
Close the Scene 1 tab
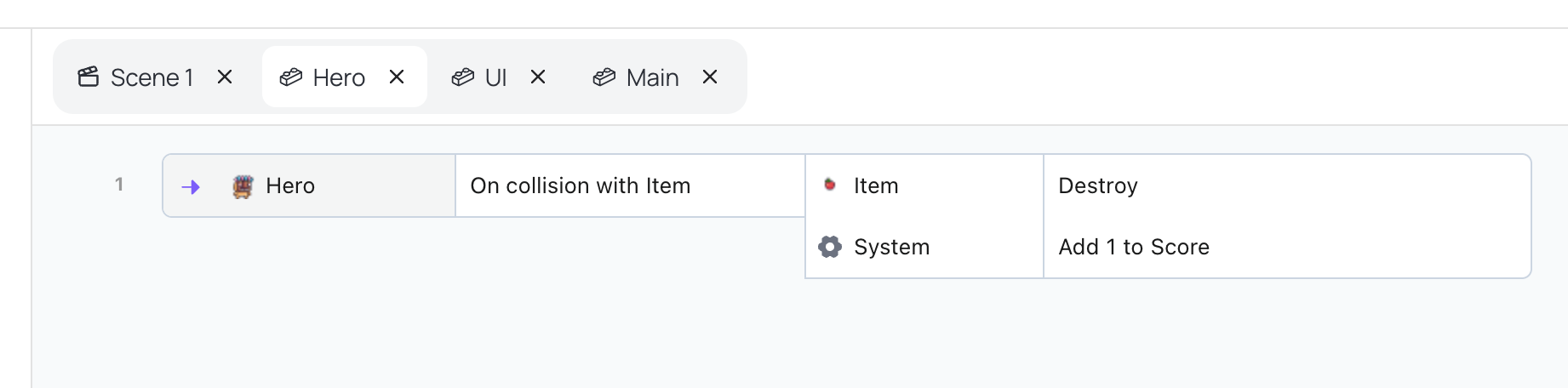(x=225, y=77)
